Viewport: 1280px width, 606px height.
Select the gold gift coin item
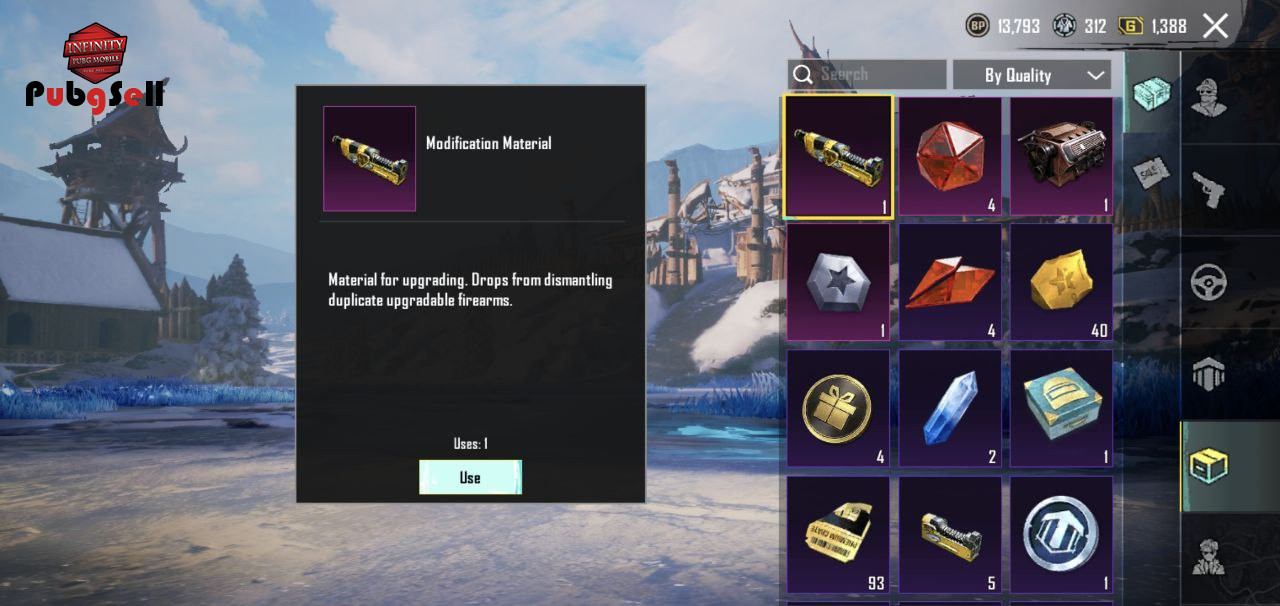point(838,408)
